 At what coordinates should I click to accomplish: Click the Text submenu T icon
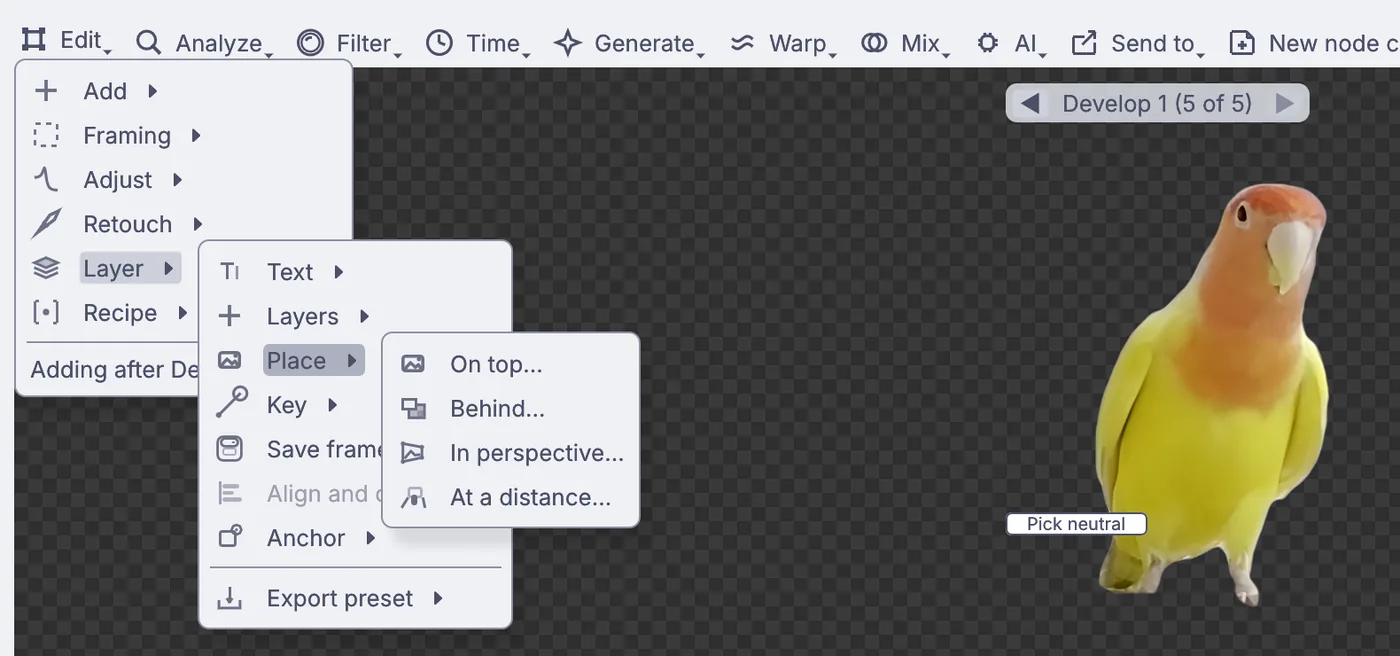coord(230,272)
